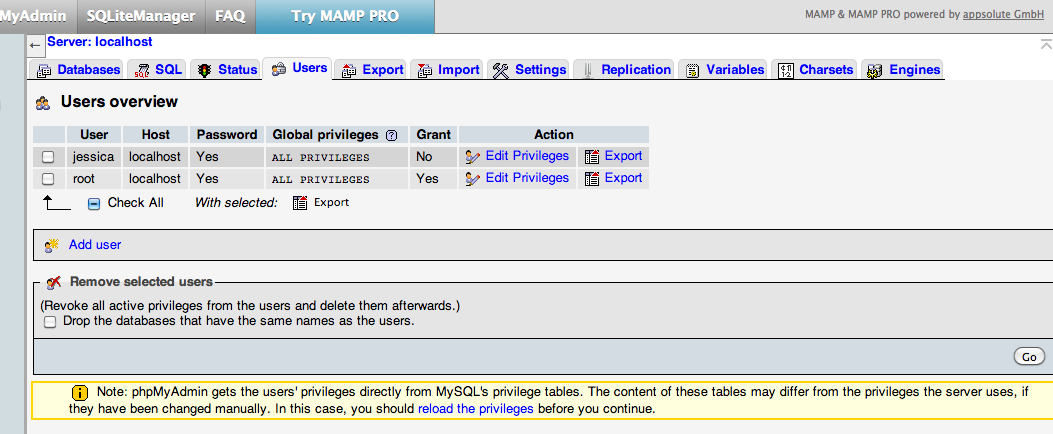Viewport: 1053px width, 434px height.
Task: Click the Charsets tab icon
Action: click(786, 70)
